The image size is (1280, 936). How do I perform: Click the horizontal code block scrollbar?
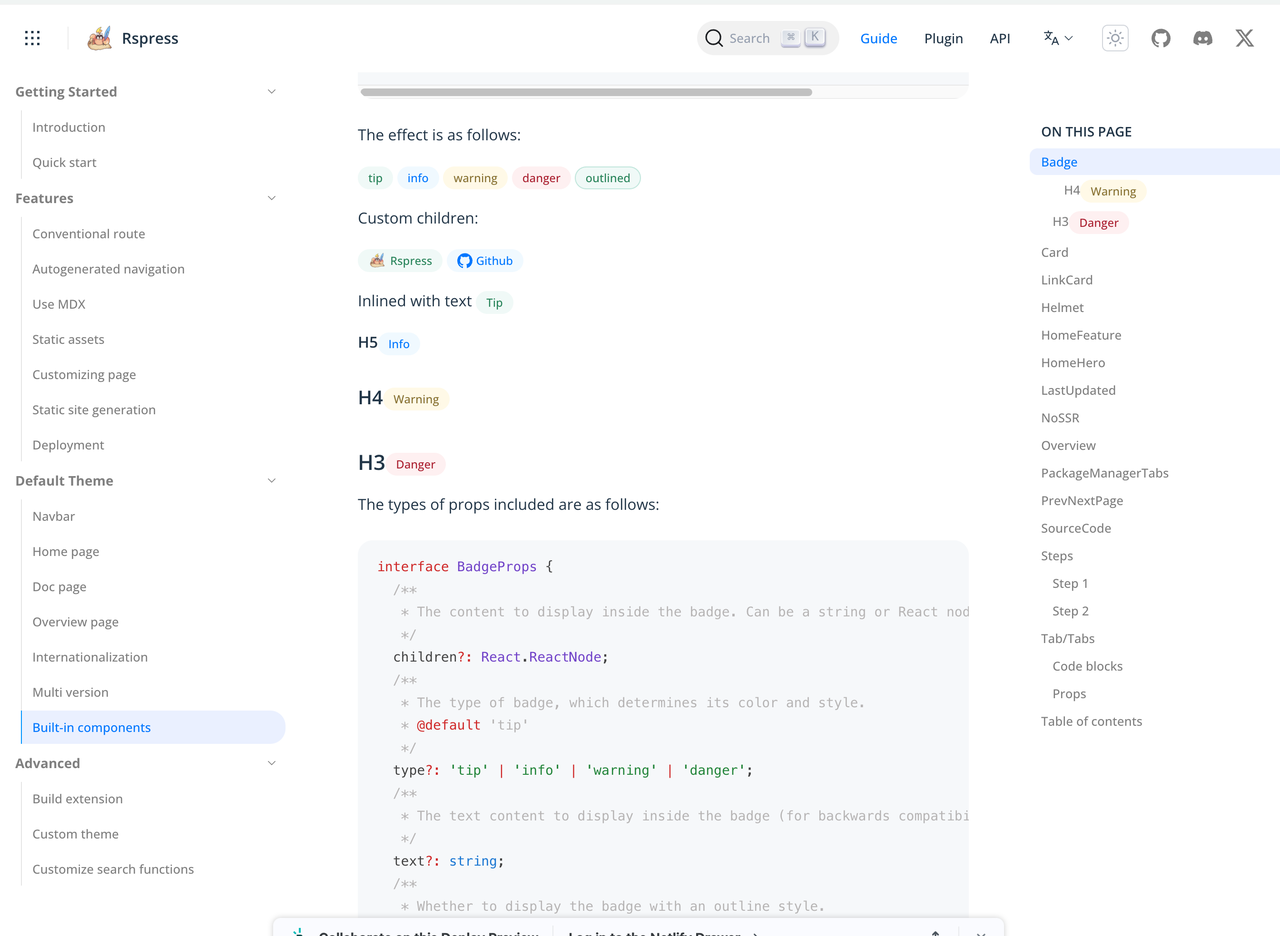click(586, 92)
